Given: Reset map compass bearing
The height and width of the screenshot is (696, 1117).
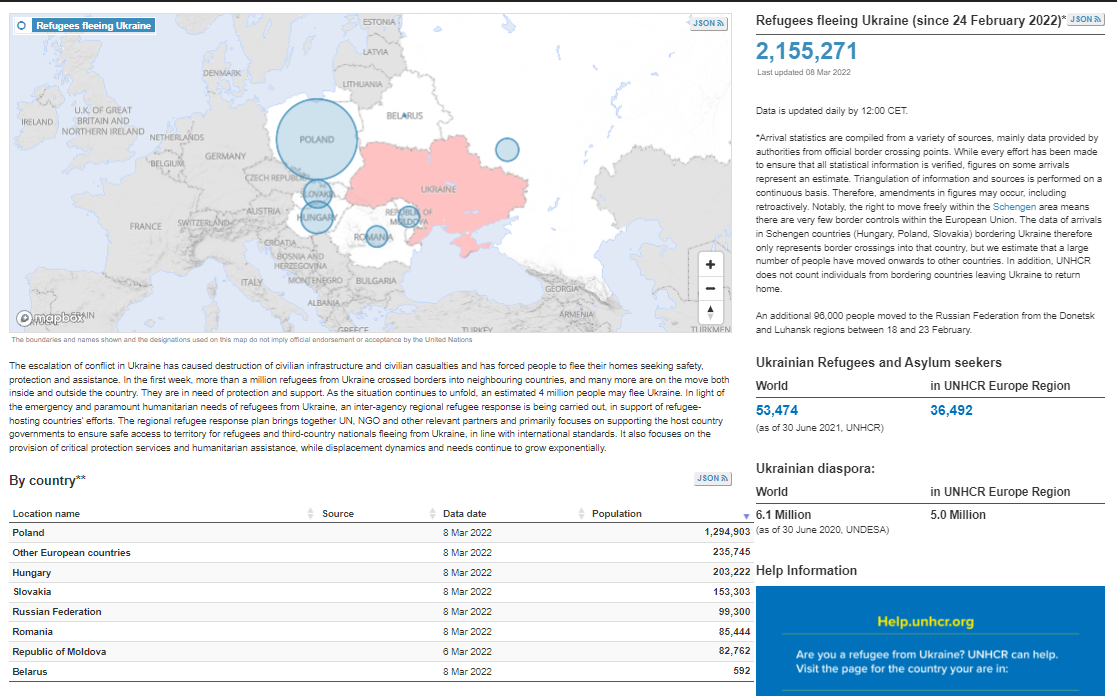Looking at the screenshot, I should coord(710,312).
